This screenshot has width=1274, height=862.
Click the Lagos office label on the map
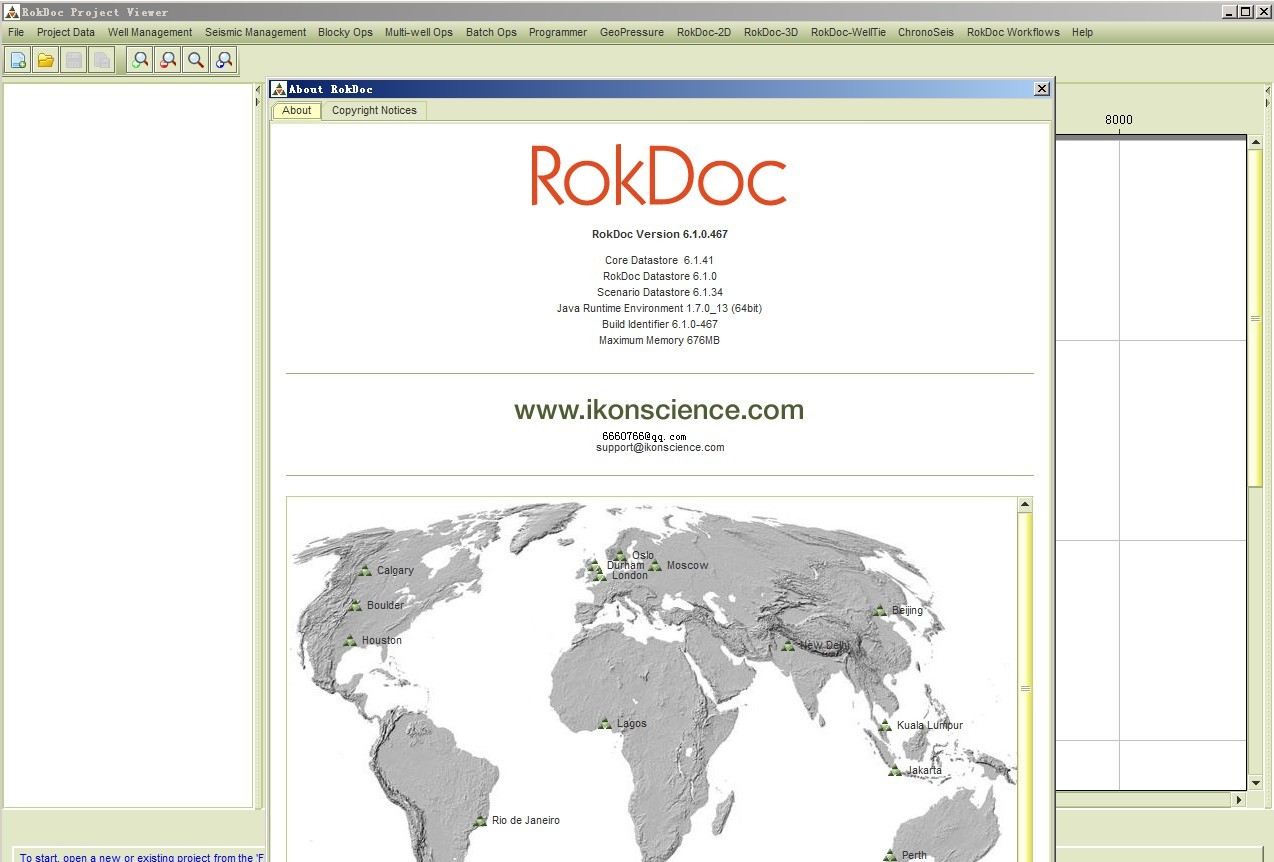pos(632,724)
